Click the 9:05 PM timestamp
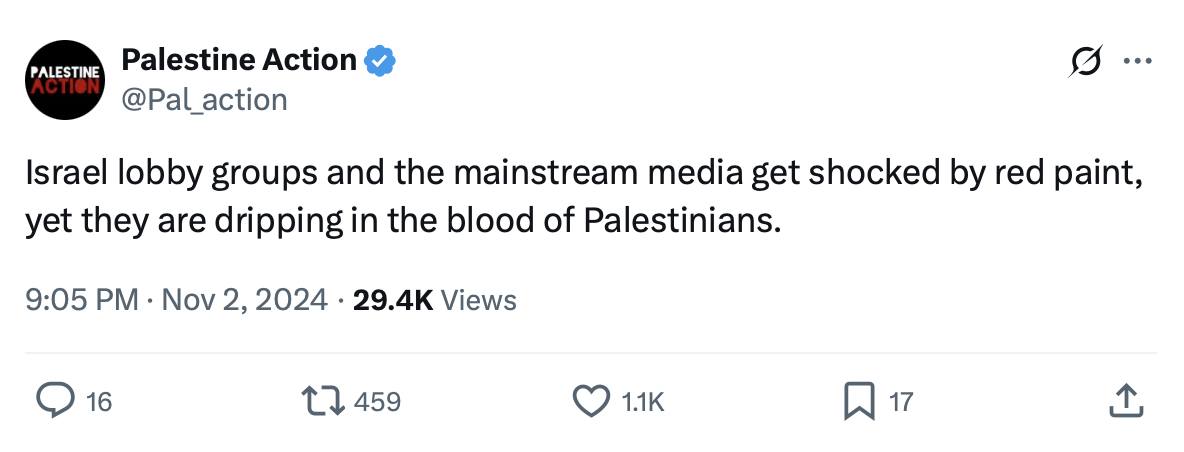Image resolution: width=1184 pixels, height=452 pixels. [x=82, y=299]
